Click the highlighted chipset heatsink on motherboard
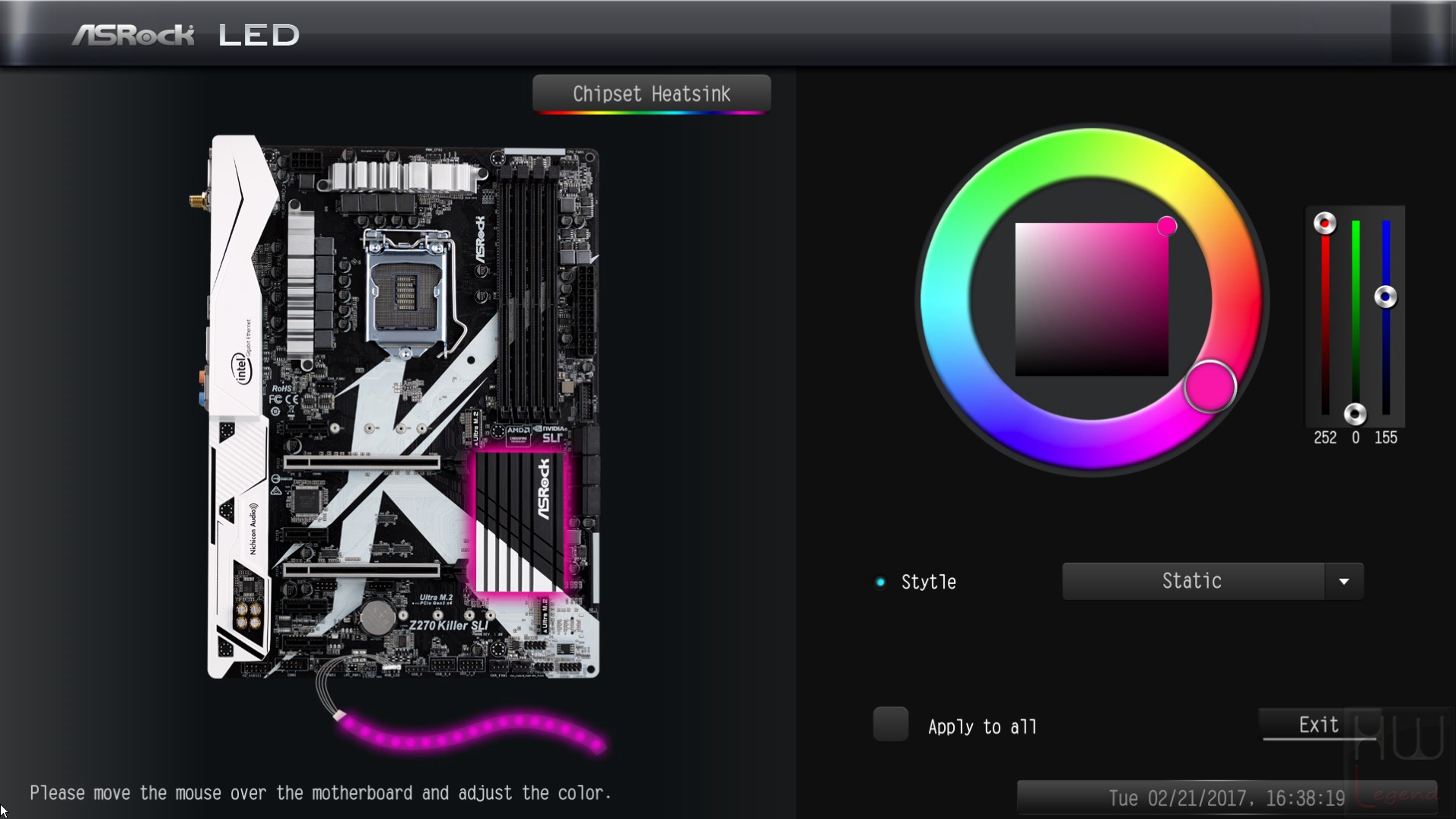 point(520,522)
